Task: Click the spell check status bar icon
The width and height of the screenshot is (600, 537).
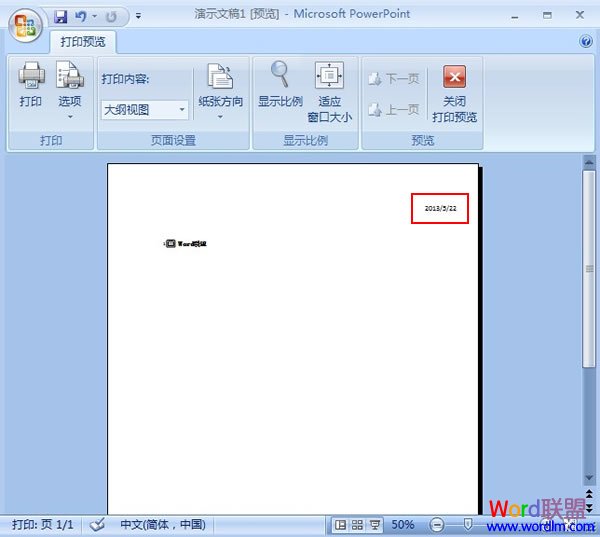Action: pyautogui.click(x=97, y=525)
